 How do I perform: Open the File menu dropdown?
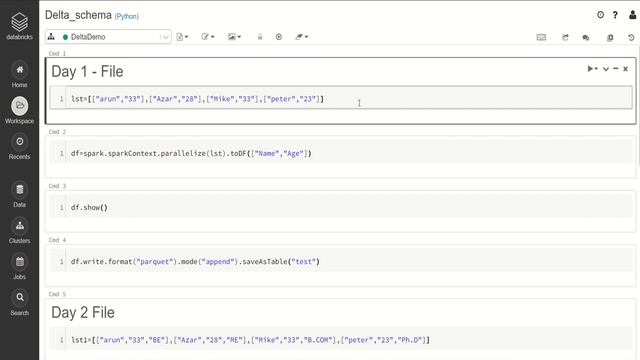coord(182,37)
